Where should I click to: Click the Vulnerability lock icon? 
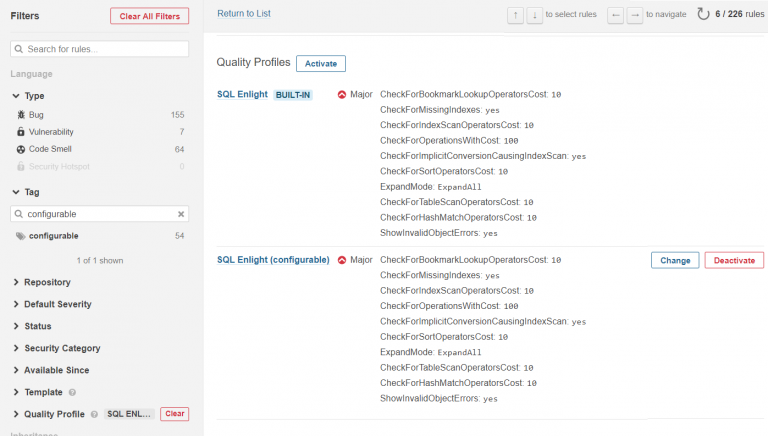point(21,132)
